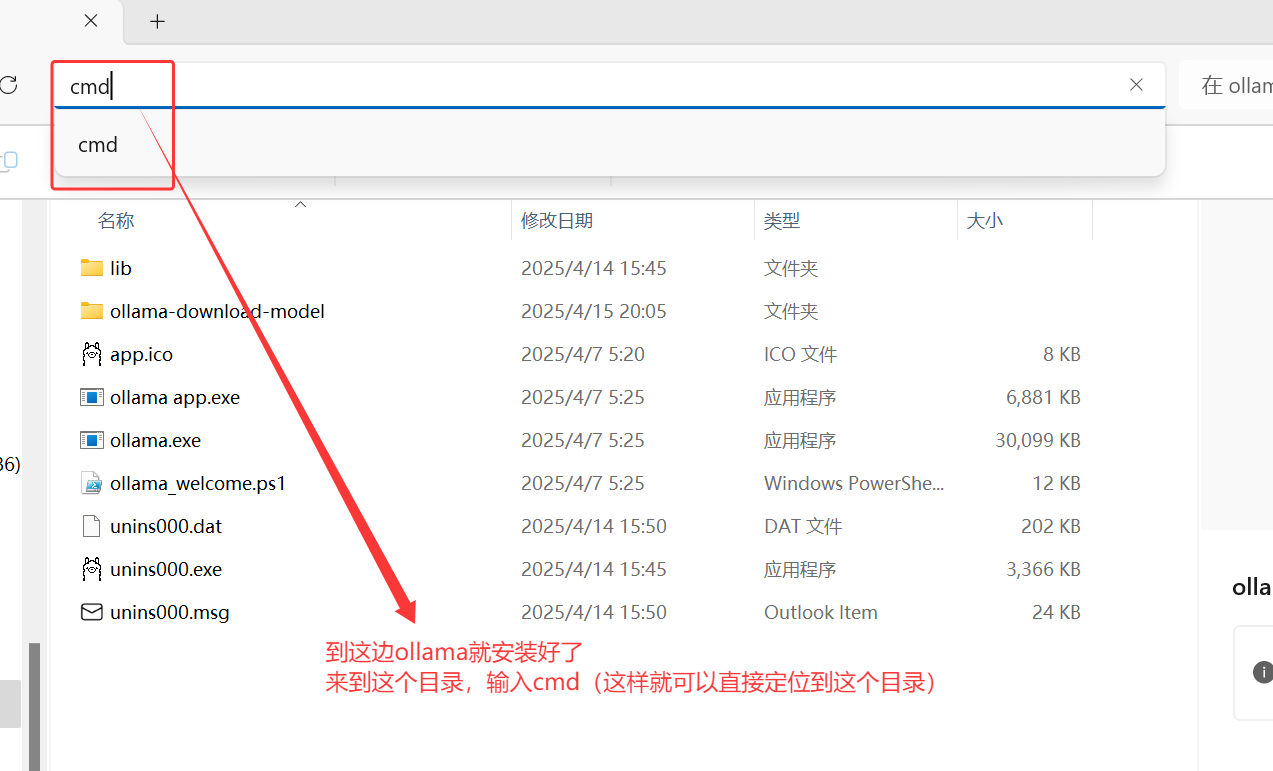Click the unins000.msg envelope icon

click(92, 612)
